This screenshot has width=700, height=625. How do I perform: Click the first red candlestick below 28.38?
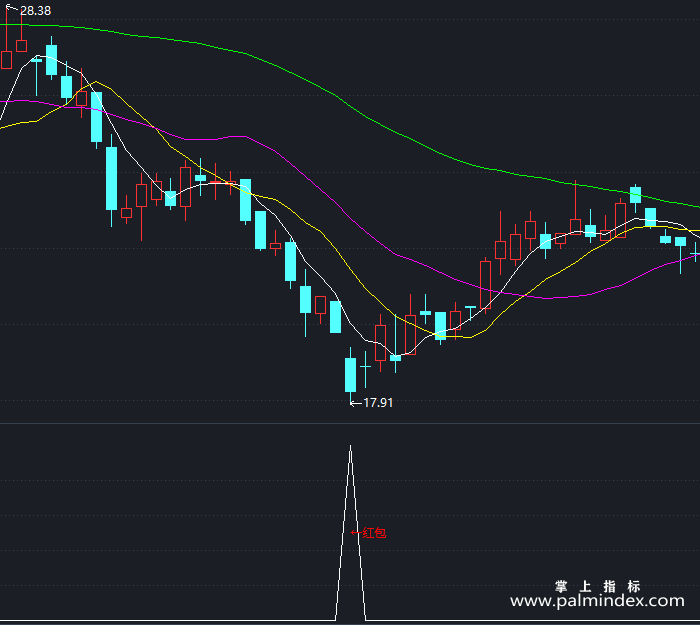click(6, 60)
